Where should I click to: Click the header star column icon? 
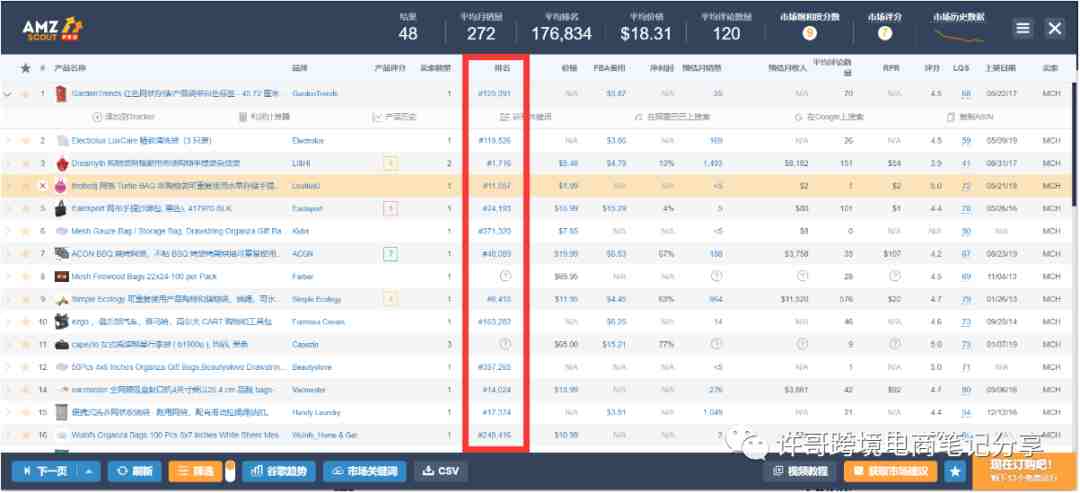coord(25,68)
